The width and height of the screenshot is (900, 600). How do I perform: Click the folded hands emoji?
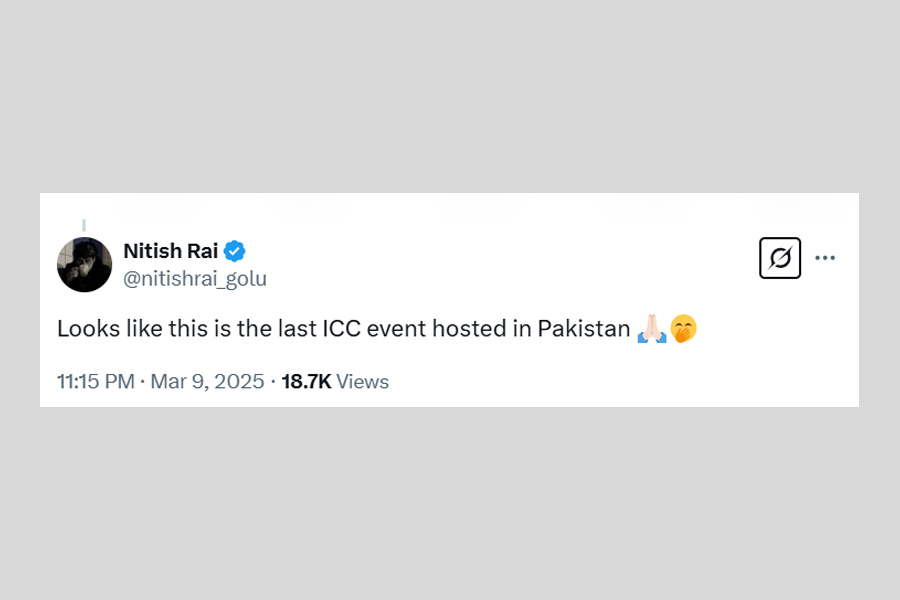click(651, 328)
